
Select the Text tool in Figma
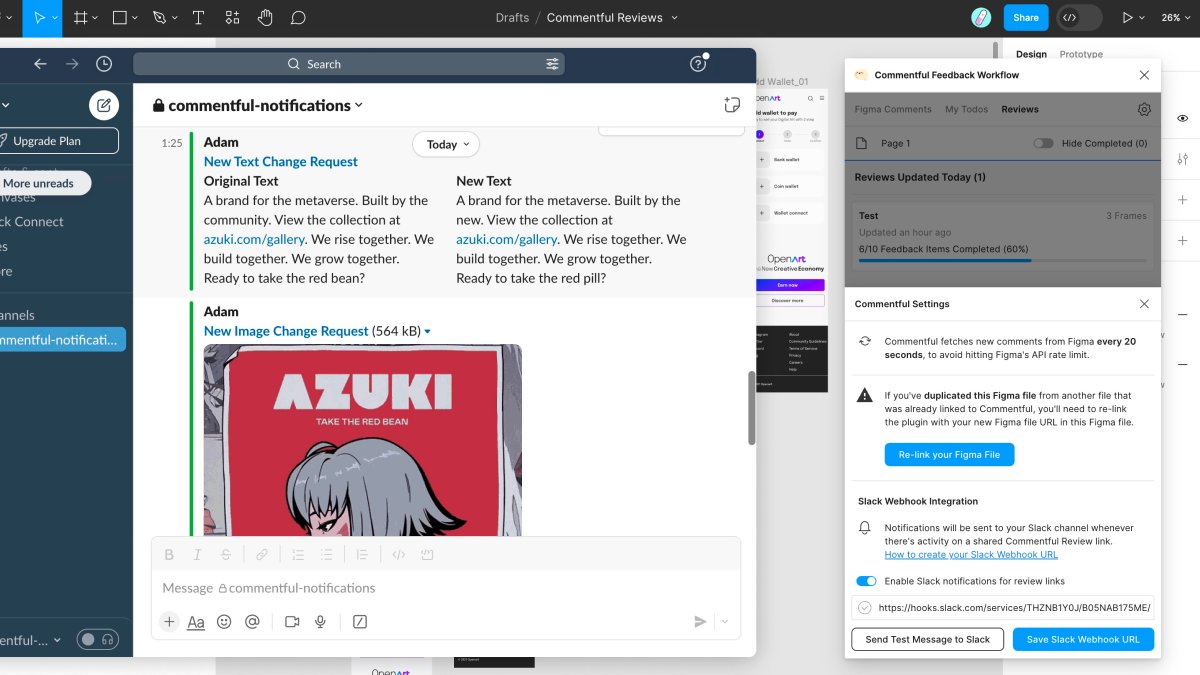(198, 18)
